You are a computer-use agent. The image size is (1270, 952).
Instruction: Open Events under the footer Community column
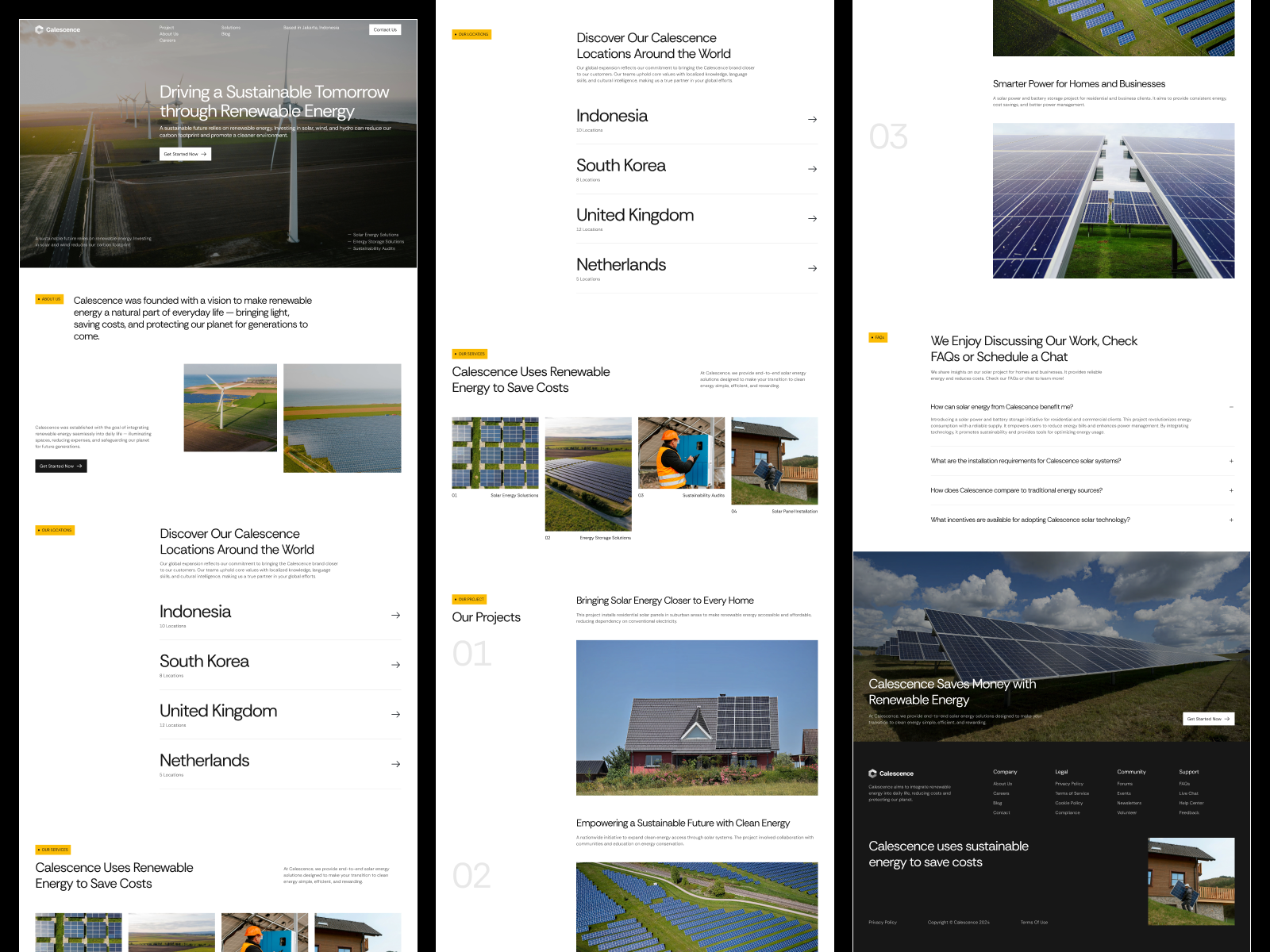click(1124, 793)
